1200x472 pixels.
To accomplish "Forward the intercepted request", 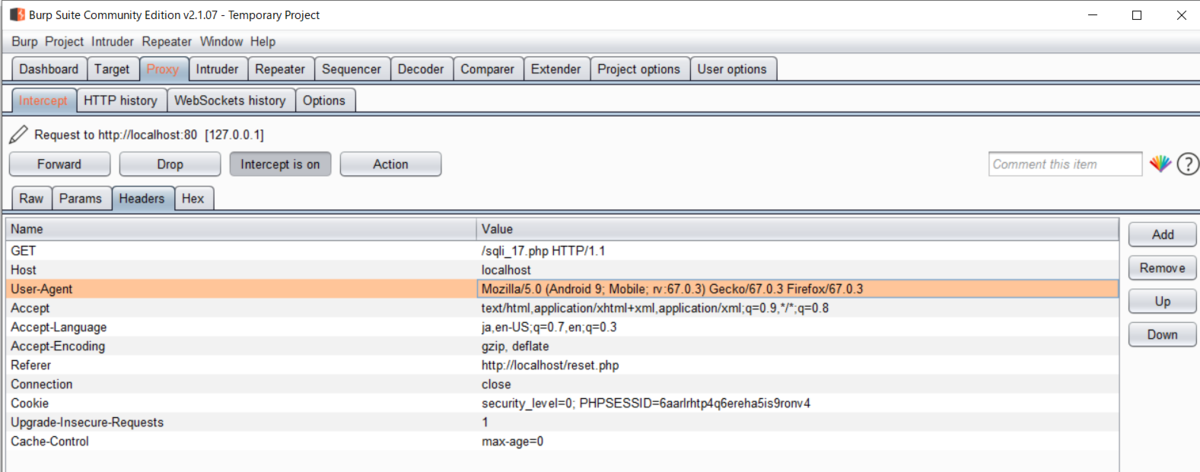I will (59, 164).
